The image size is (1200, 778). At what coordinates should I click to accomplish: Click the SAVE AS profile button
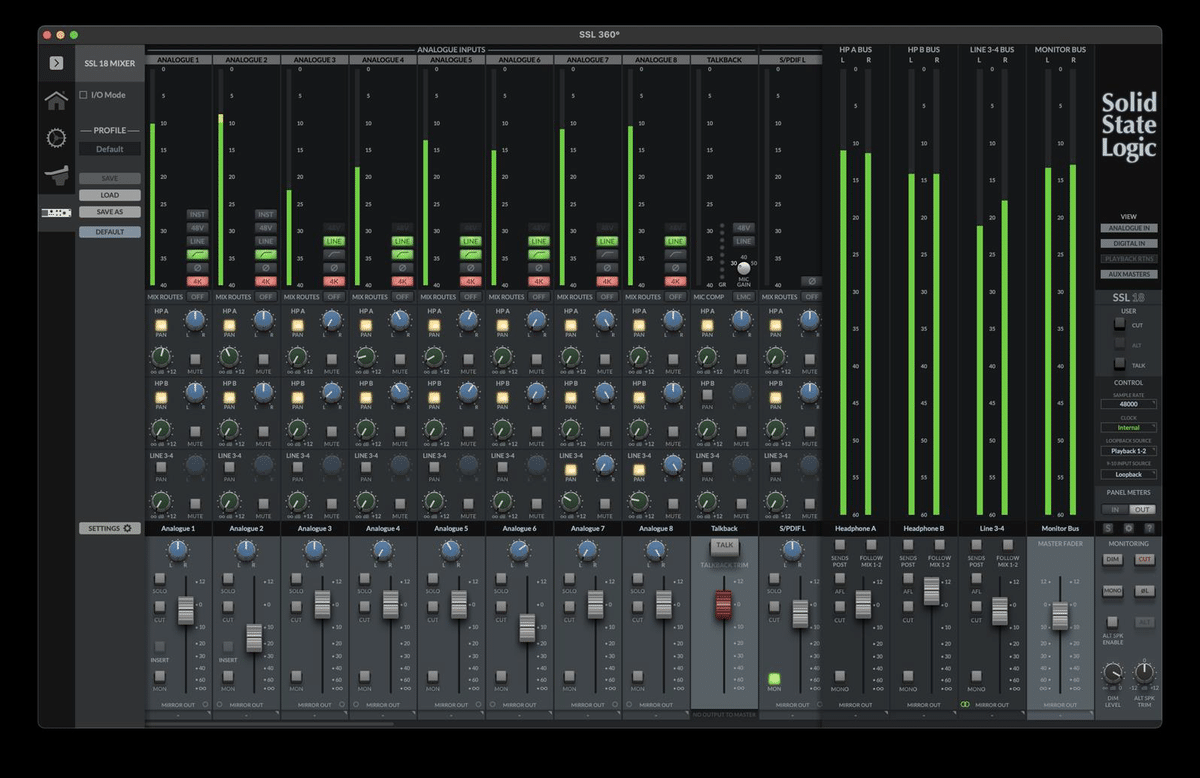pos(109,211)
